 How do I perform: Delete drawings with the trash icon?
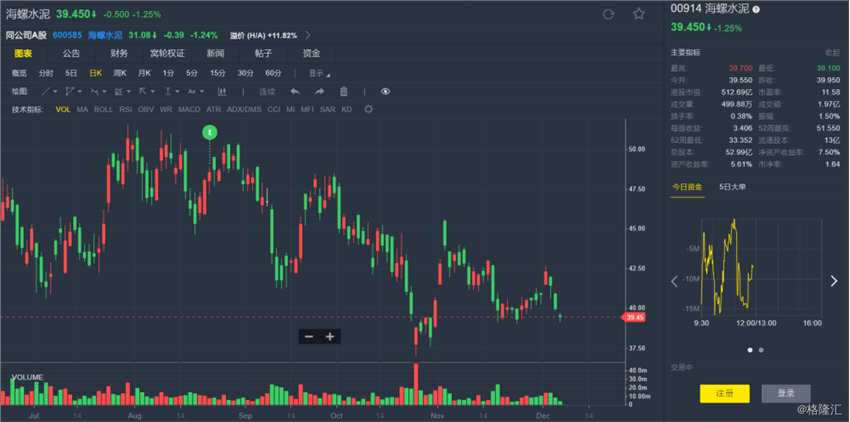[344, 91]
